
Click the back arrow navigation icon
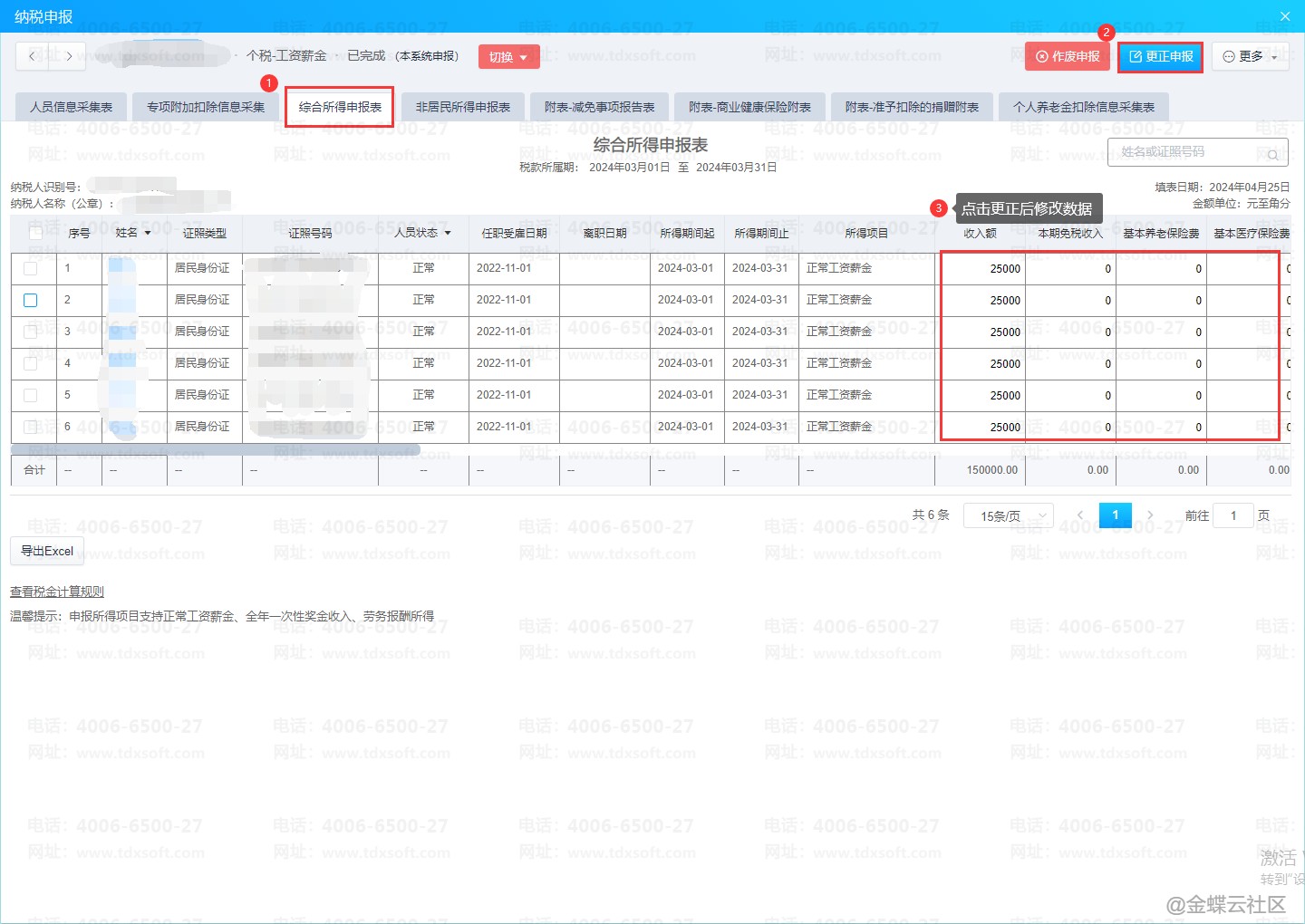tap(33, 56)
